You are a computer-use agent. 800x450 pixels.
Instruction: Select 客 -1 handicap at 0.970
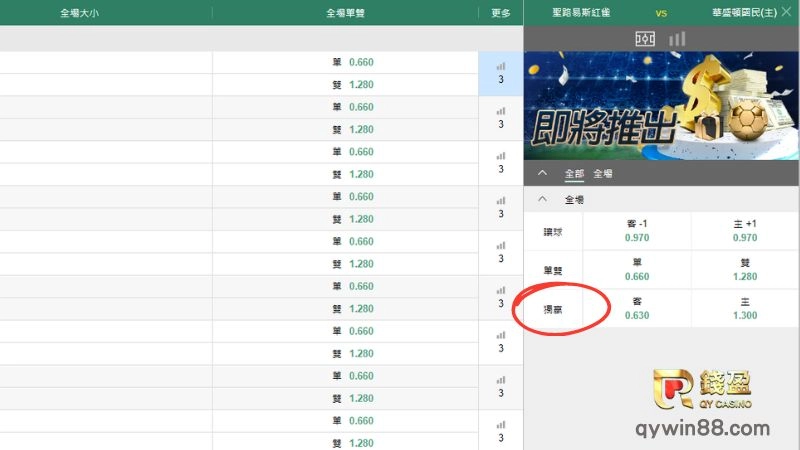637,231
